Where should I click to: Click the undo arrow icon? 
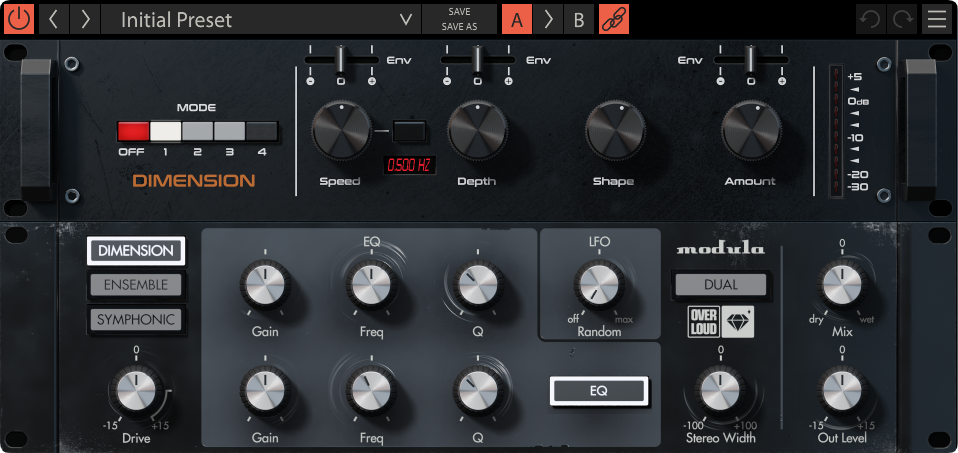(x=869, y=19)
